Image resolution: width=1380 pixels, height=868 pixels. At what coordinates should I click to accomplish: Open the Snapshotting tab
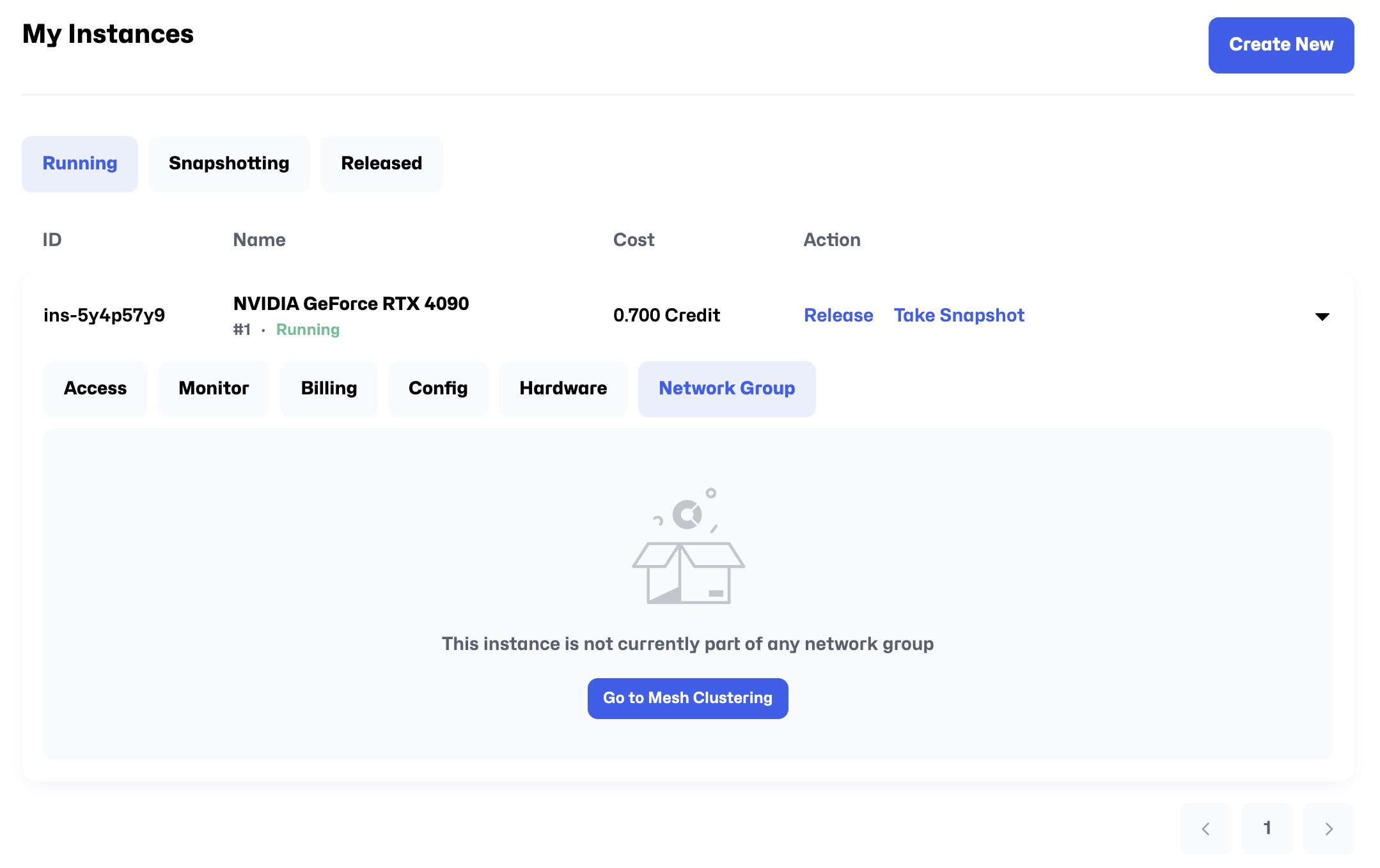click(229, 164)
